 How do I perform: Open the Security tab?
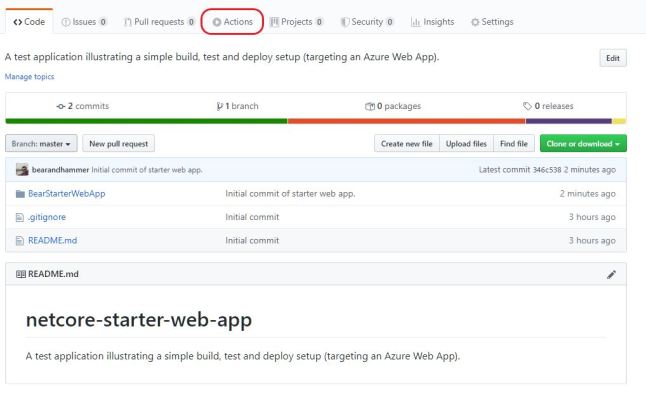[x=367, y=22]
